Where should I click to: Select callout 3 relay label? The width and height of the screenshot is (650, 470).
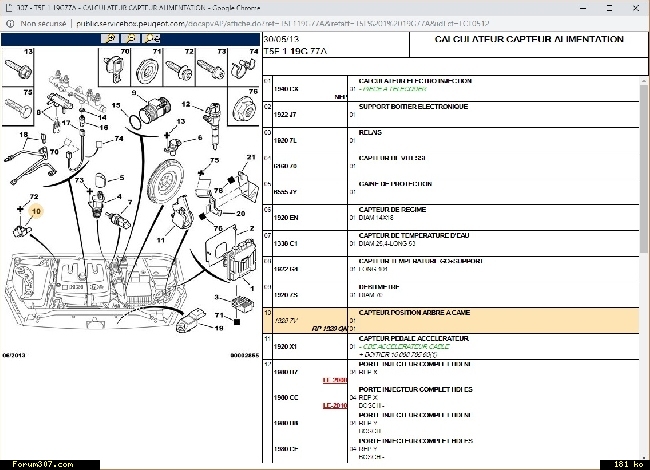(x=217, y=297)
